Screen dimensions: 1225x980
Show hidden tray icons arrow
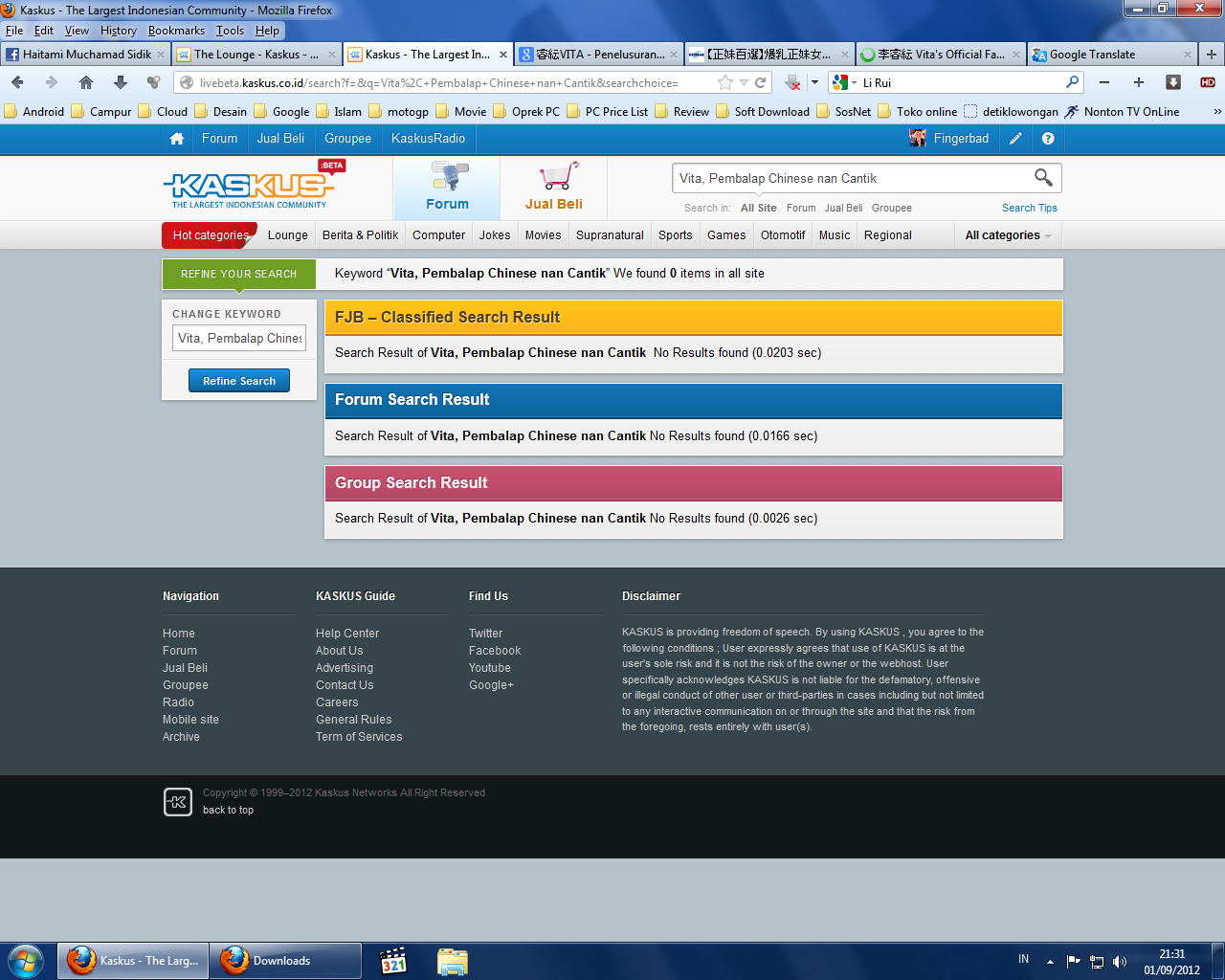[1050, 961]
